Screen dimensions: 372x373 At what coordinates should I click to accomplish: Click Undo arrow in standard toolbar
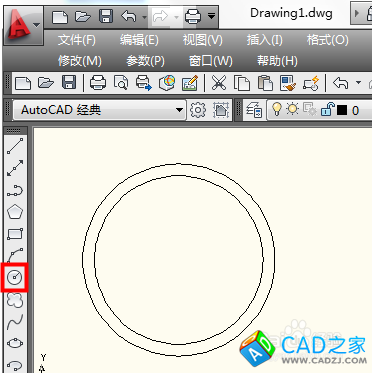(x=340, y=82)
